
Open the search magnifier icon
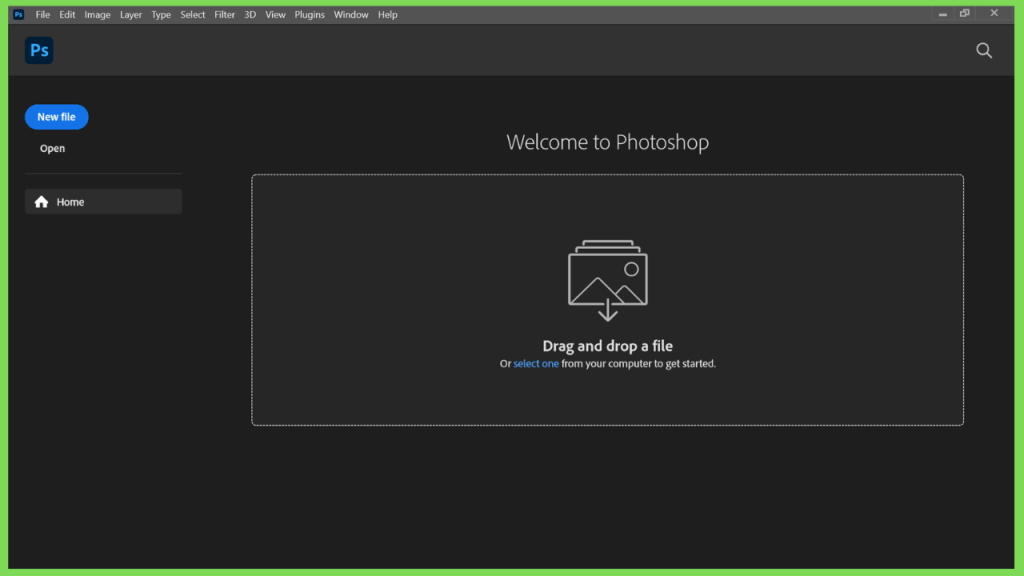tap(984, 50)
